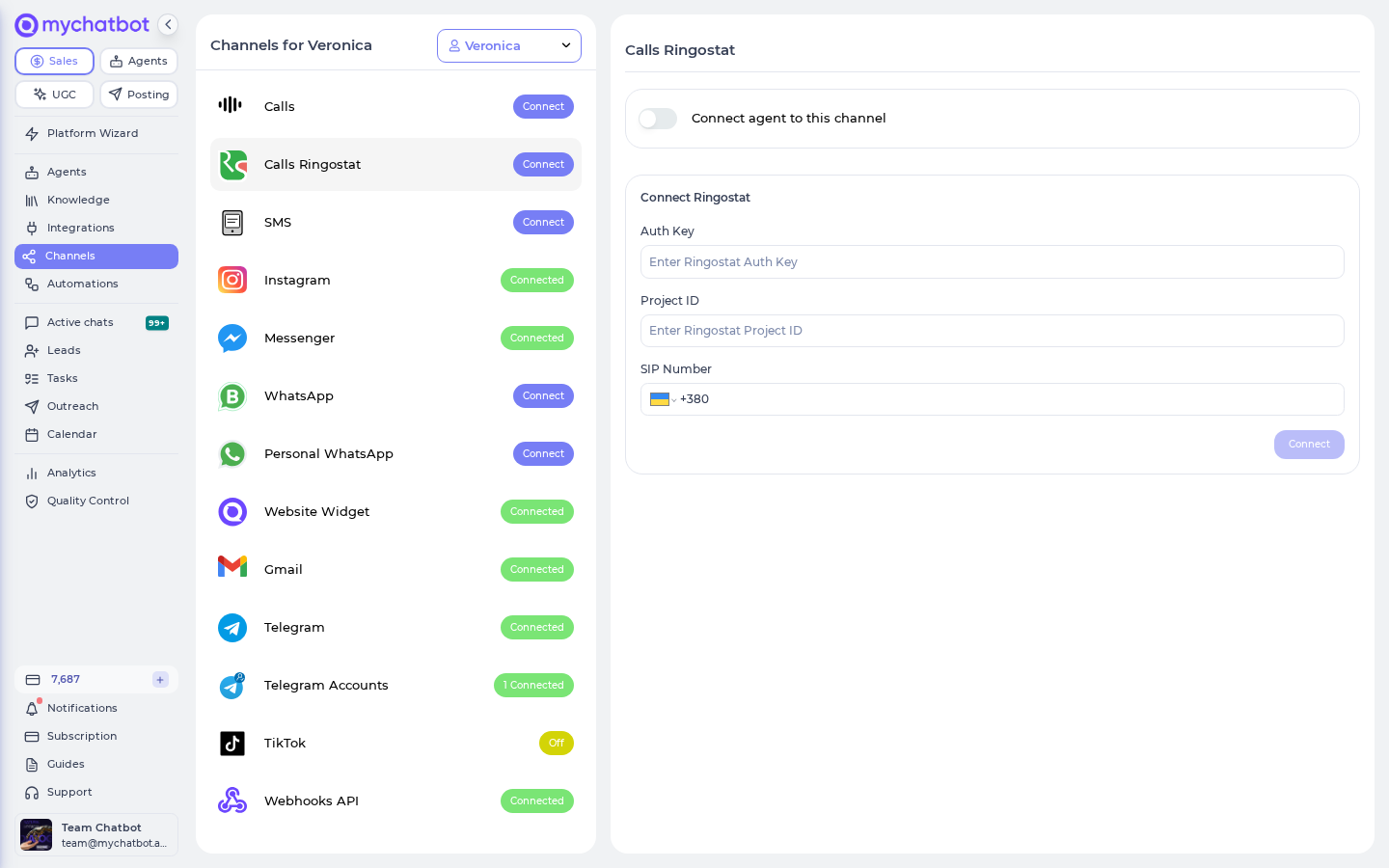Open Agents in the sidebar menu
Screen dimensions: 1389x868
[x=96, y=172]
